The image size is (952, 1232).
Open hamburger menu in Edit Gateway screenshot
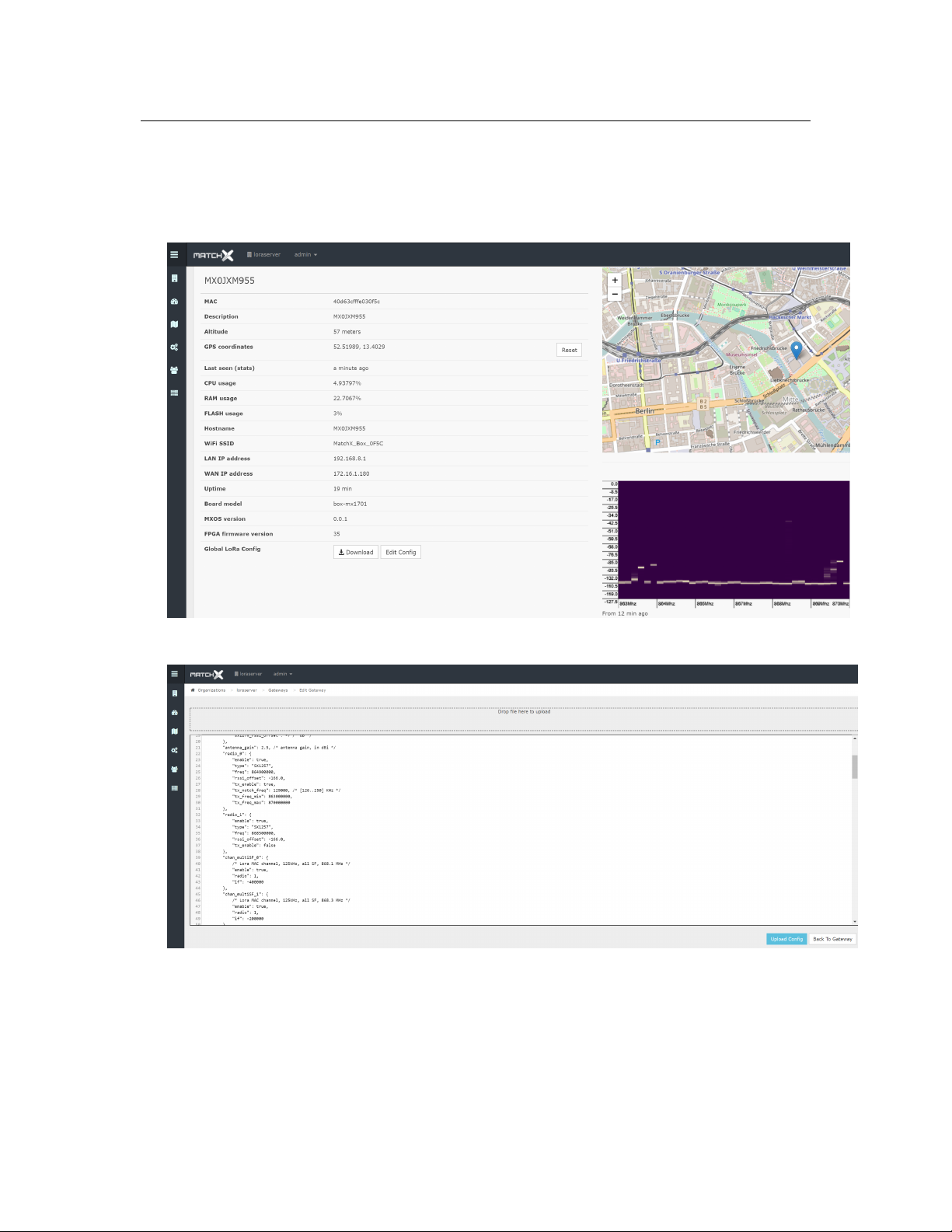pyautogui.click(x=174, y=674)
